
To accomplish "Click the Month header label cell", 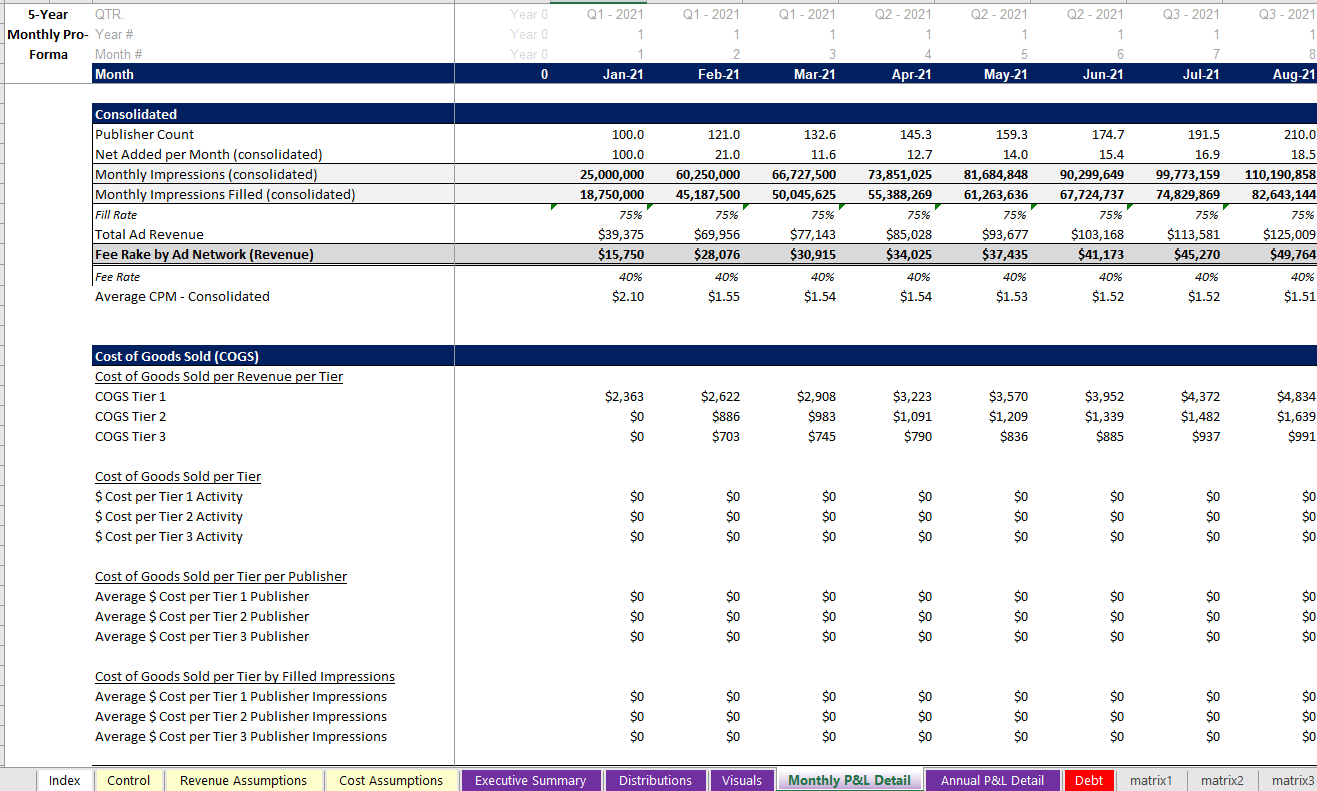I will (x=273, y=74).
